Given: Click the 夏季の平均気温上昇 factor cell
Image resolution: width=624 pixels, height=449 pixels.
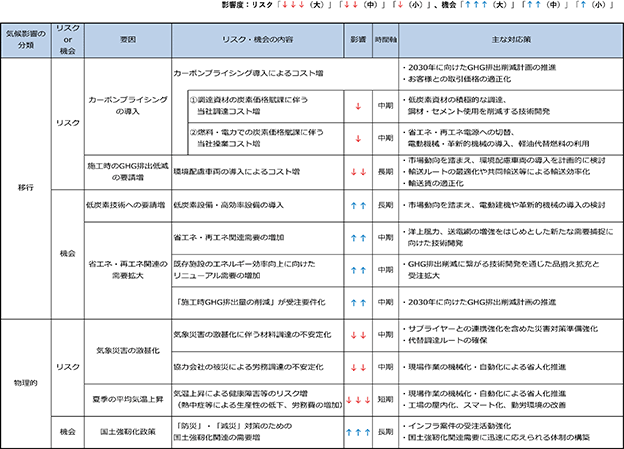Looking at the screenshot, I should pos(128,399).
